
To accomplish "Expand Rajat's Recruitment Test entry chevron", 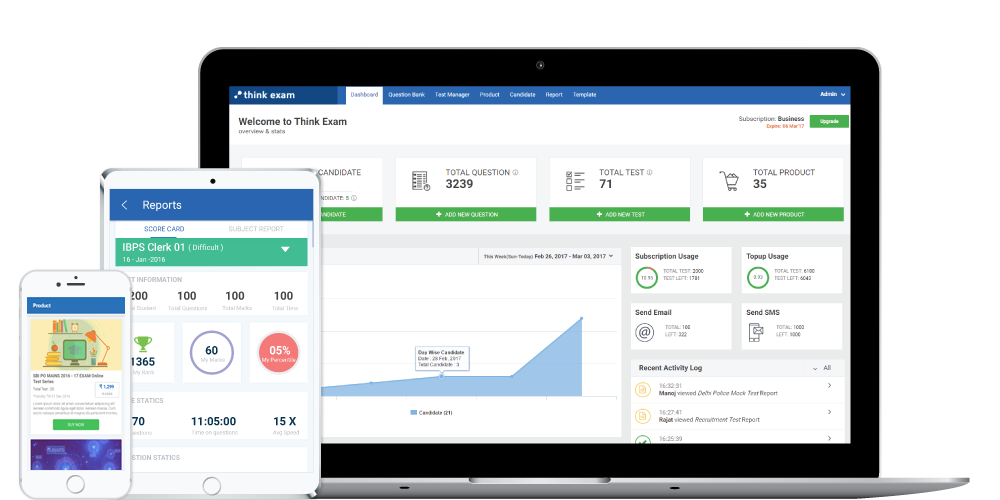I will pyautogui.click(x=829, y=412).
